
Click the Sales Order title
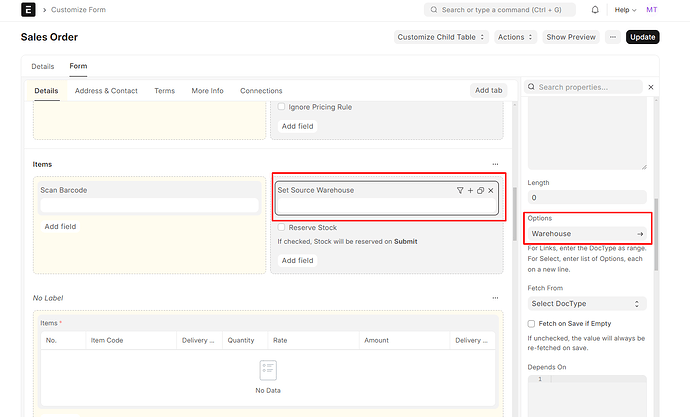[49, 37]
